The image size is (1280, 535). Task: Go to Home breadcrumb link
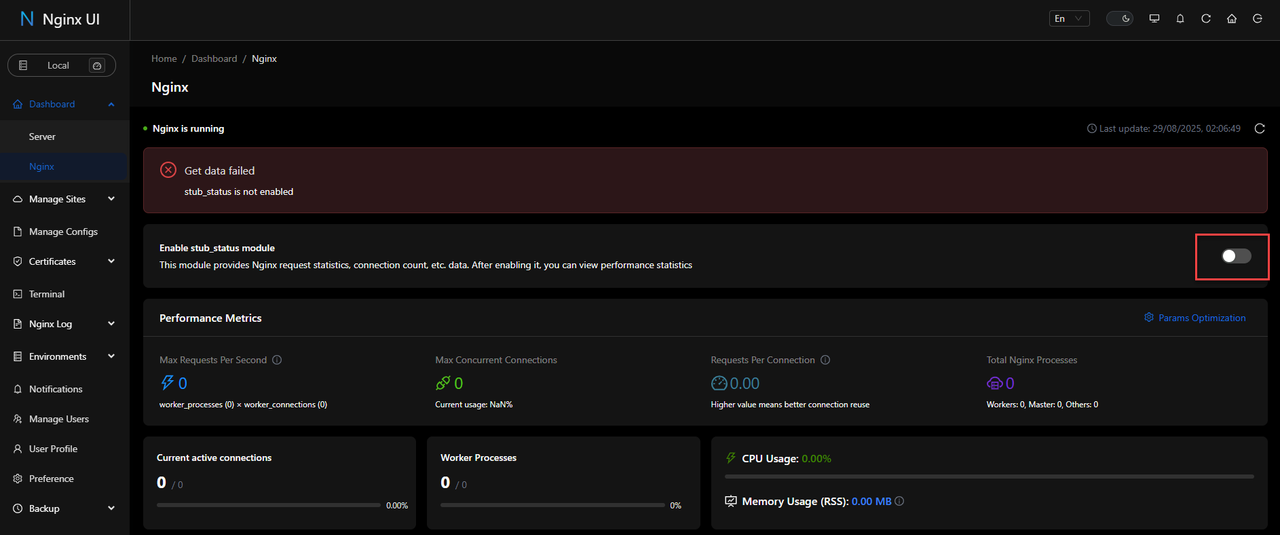point(164,59)
